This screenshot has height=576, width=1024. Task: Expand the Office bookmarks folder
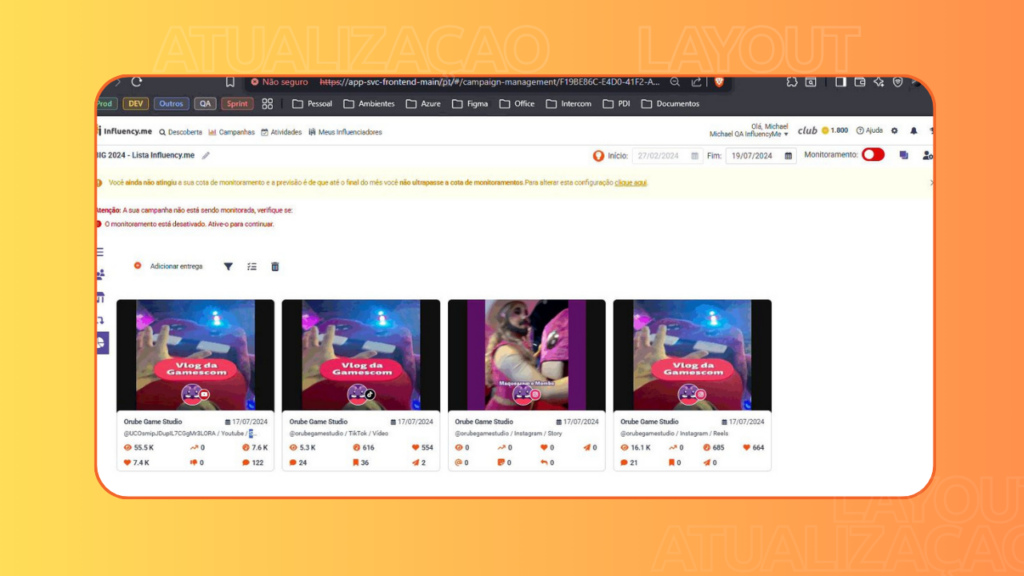(x=517, y=104)
